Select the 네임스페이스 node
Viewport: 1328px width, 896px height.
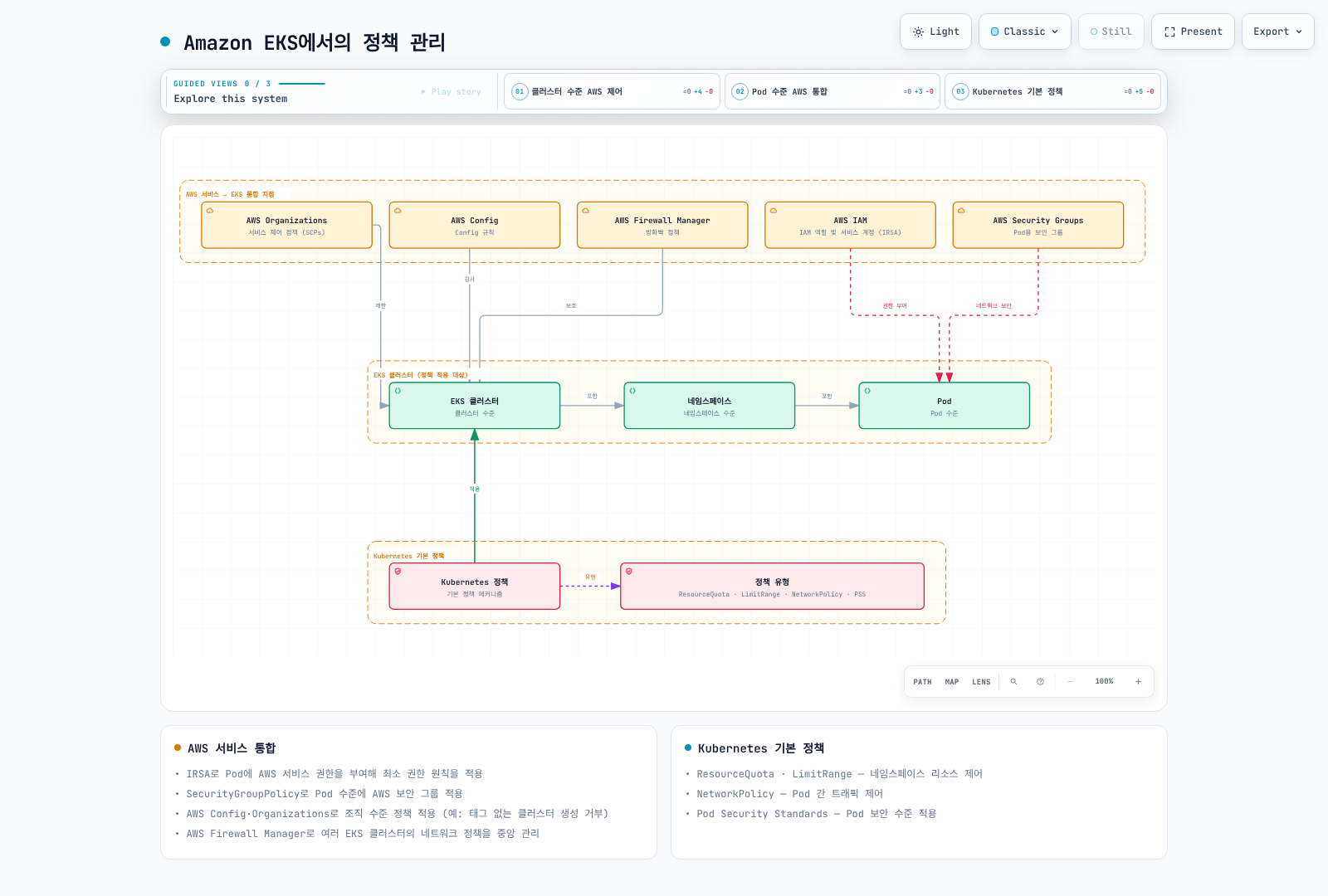(710, 406)
